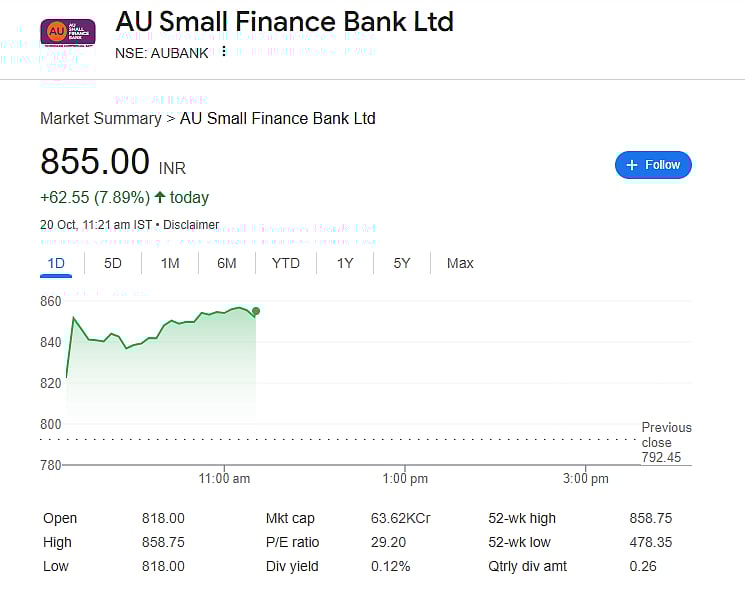
Task: Click the green current-price dot on chart
Action: pyautogui.click(x=256, y=312)
